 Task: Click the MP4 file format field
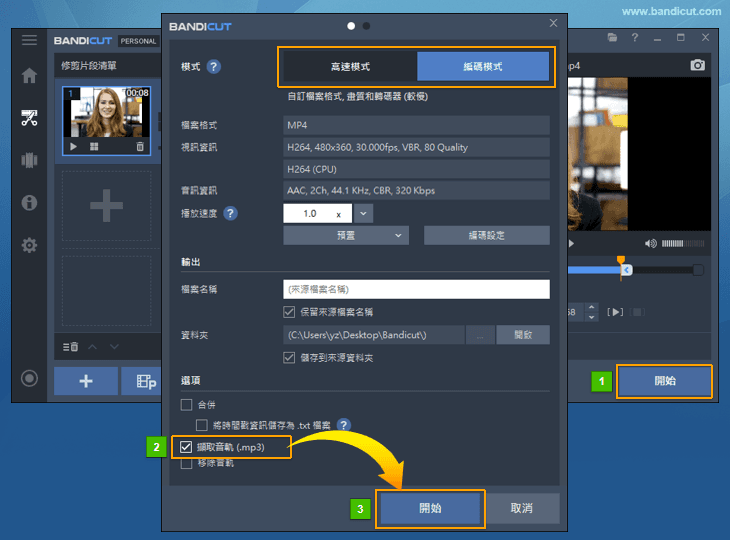tap(416, 125)
